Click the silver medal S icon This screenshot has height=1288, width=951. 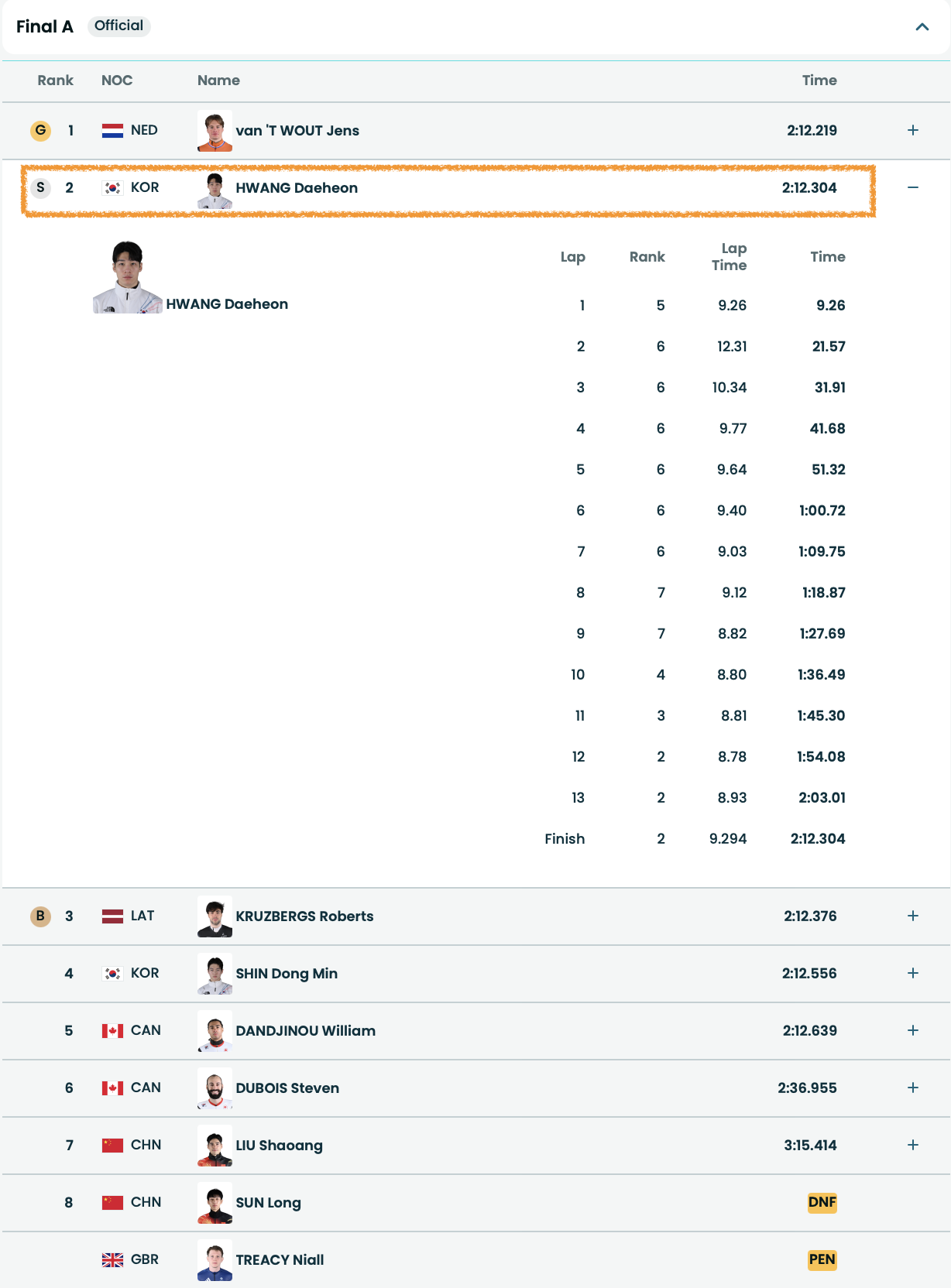coord(40,187)
